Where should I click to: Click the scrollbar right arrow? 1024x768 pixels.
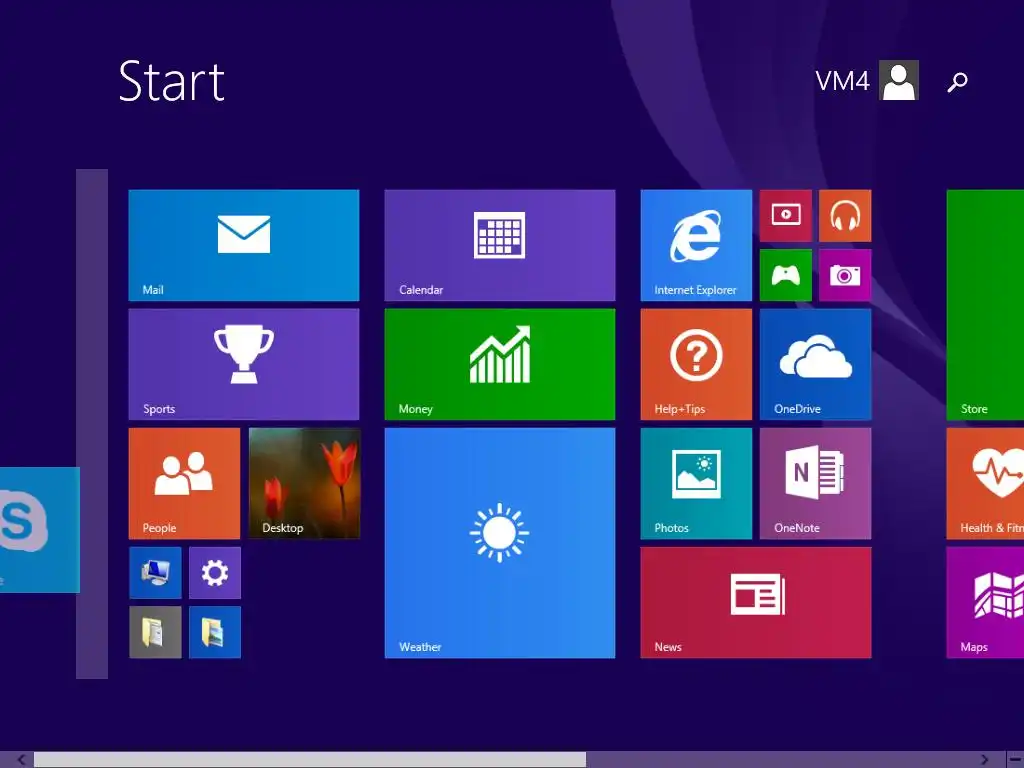(984, 760)
